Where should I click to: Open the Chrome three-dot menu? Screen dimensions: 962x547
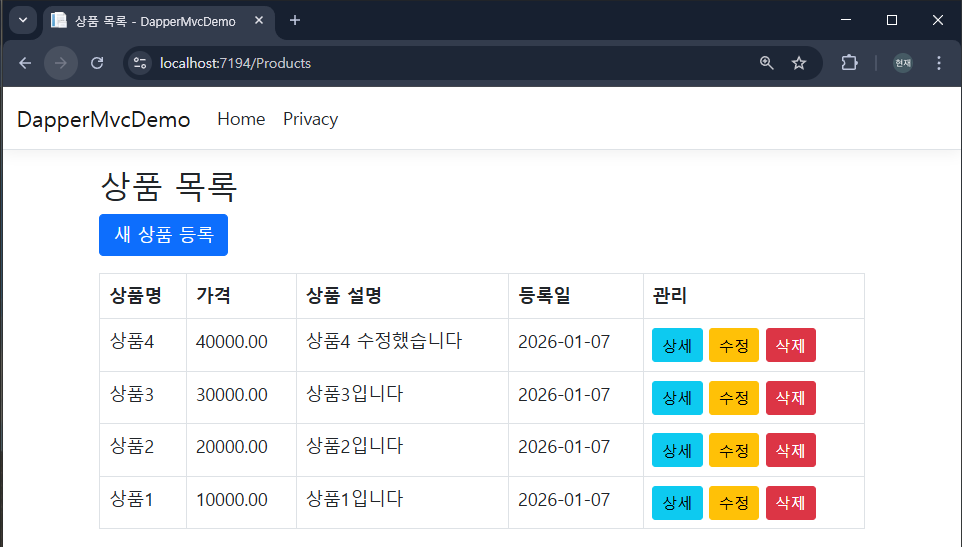point(938,63)
